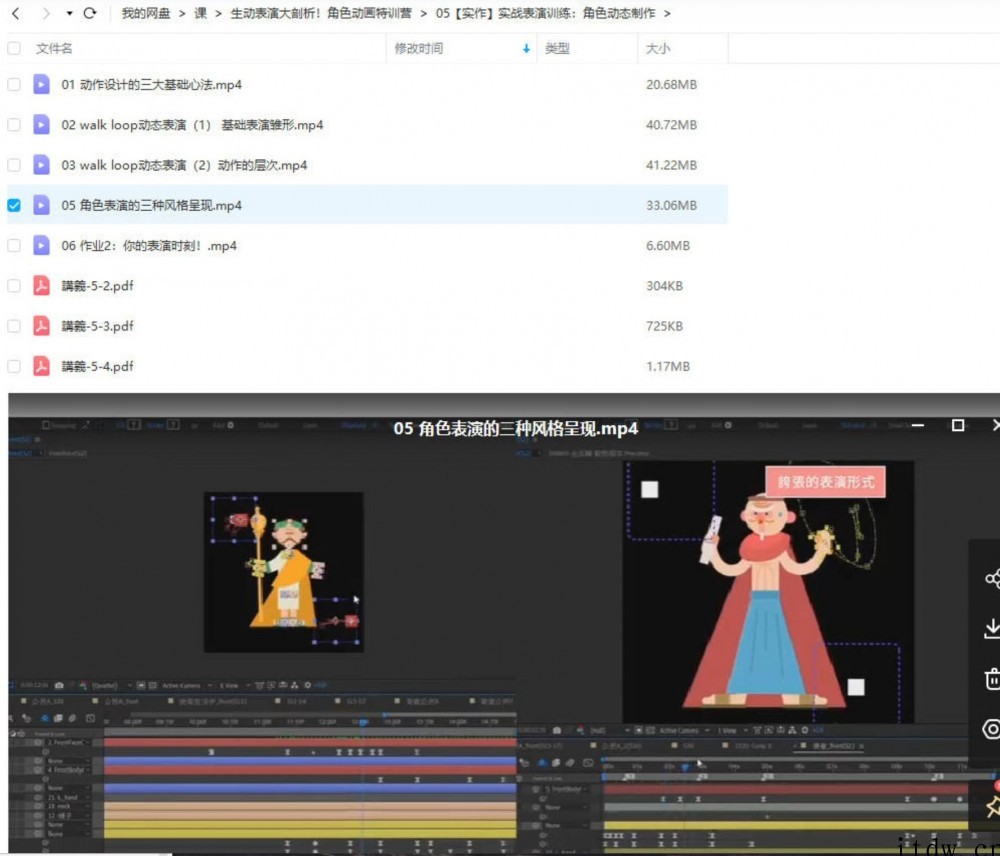Click the sort arrow next to 修改时间
Viewport: 1000px width, 856px height.
pyautogui.click(x=527, y=47)
